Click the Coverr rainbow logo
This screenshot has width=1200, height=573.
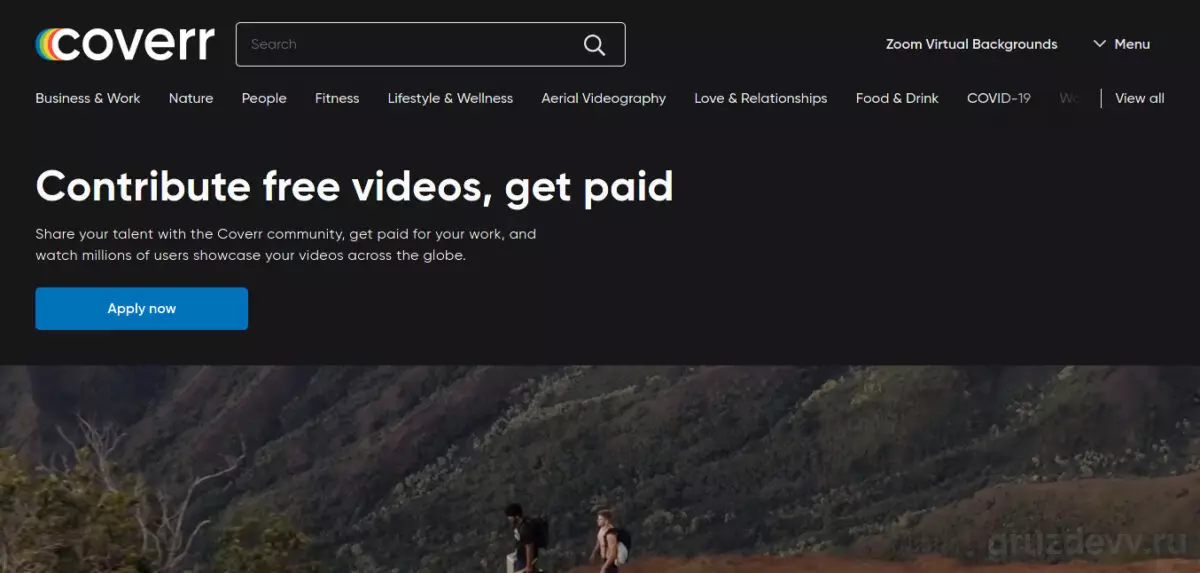(x=125, y=44)
